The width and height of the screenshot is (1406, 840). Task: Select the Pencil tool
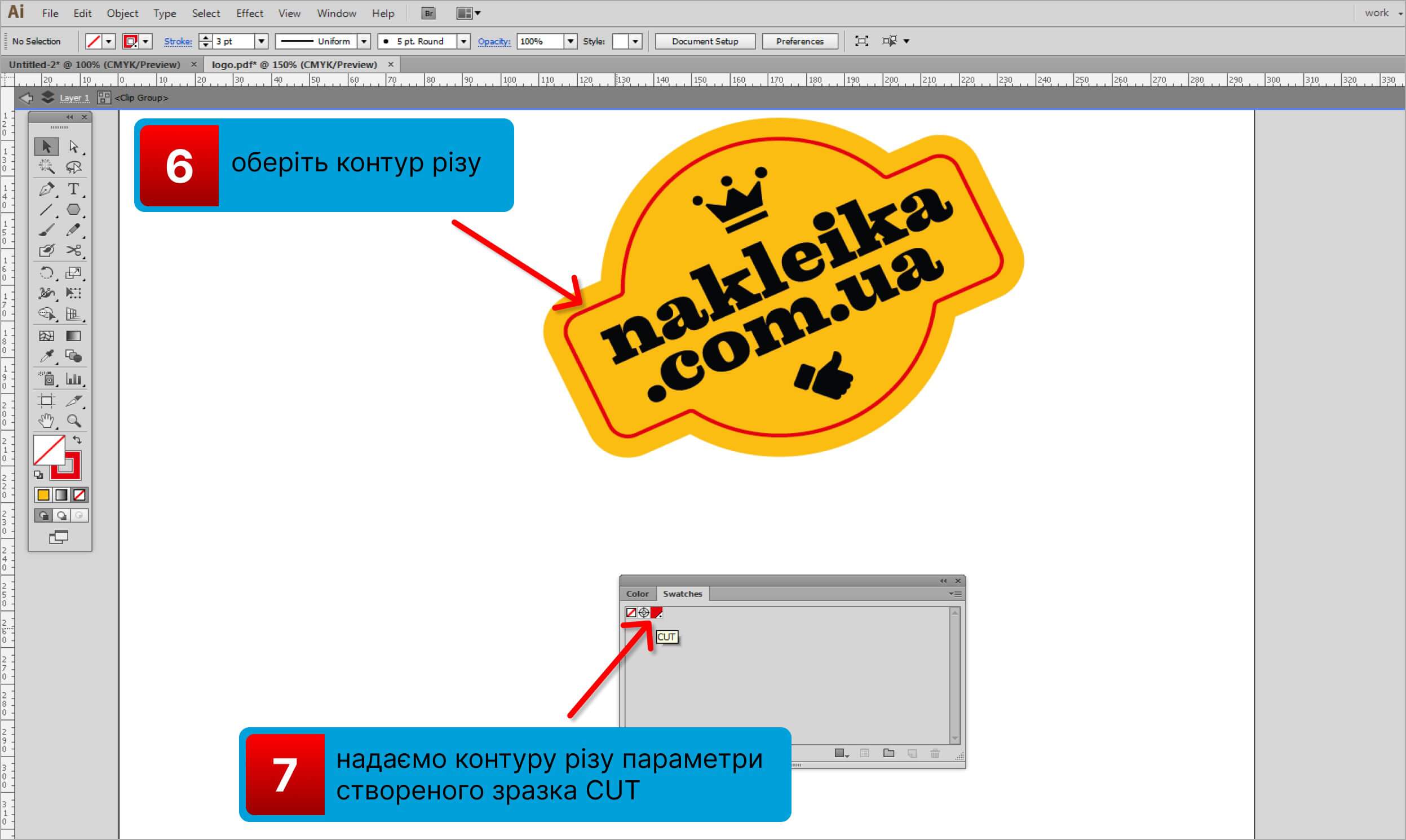pyautogui.click(x=74, y=230)
